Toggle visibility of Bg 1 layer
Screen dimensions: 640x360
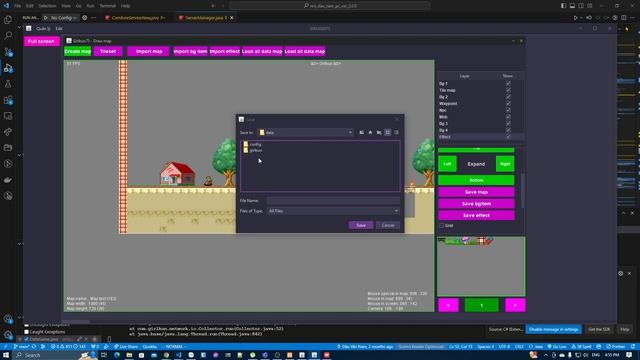point(508,83)
